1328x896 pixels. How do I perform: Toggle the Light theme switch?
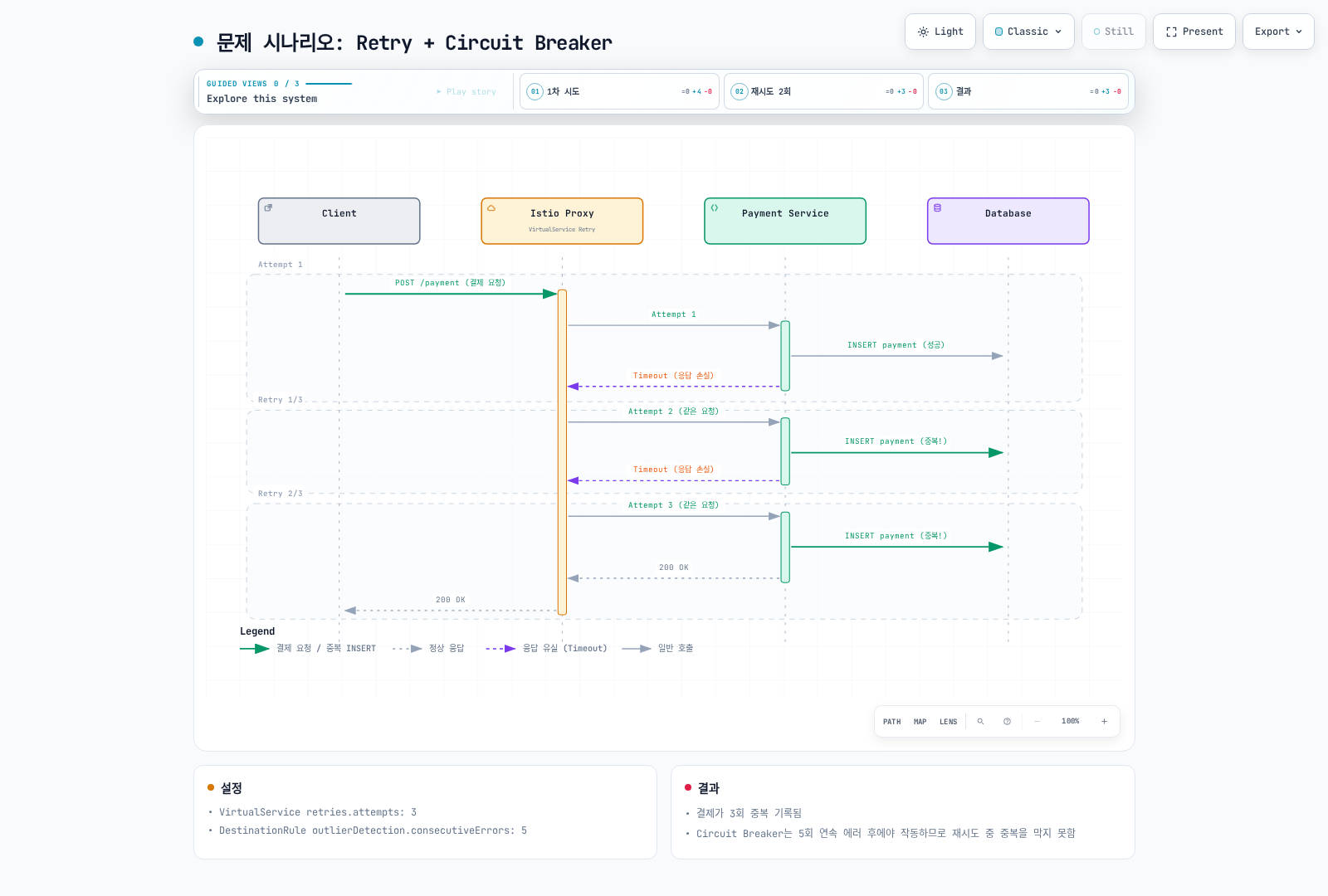pyautogui.click(x=940, y=32)
